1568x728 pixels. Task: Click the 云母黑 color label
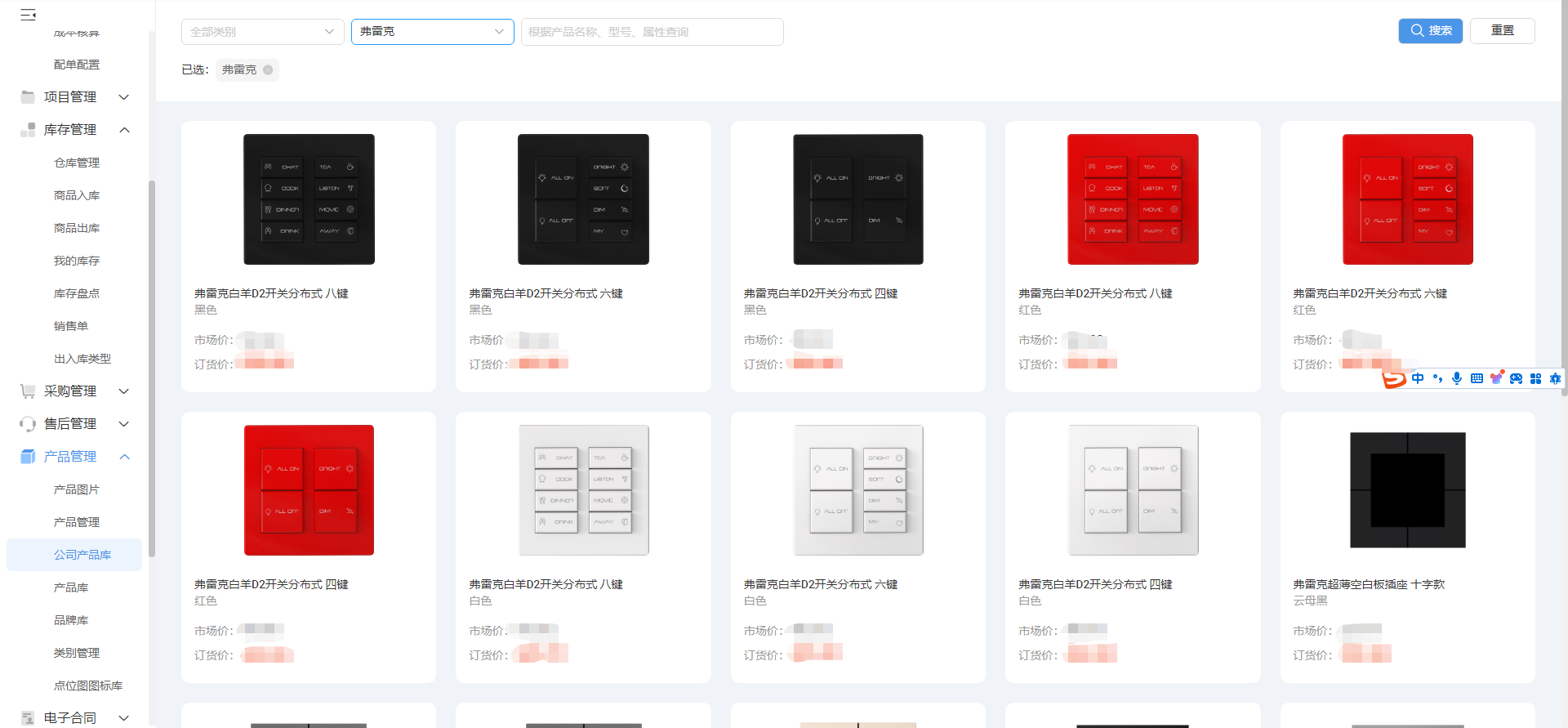click(1311, 601)
